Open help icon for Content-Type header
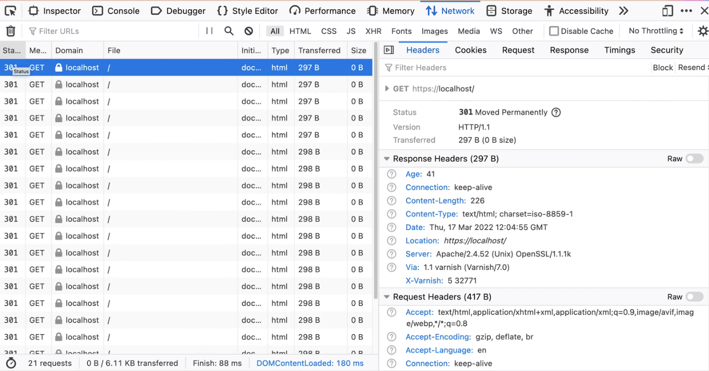709x371 pixels. [x=392, y=214]
